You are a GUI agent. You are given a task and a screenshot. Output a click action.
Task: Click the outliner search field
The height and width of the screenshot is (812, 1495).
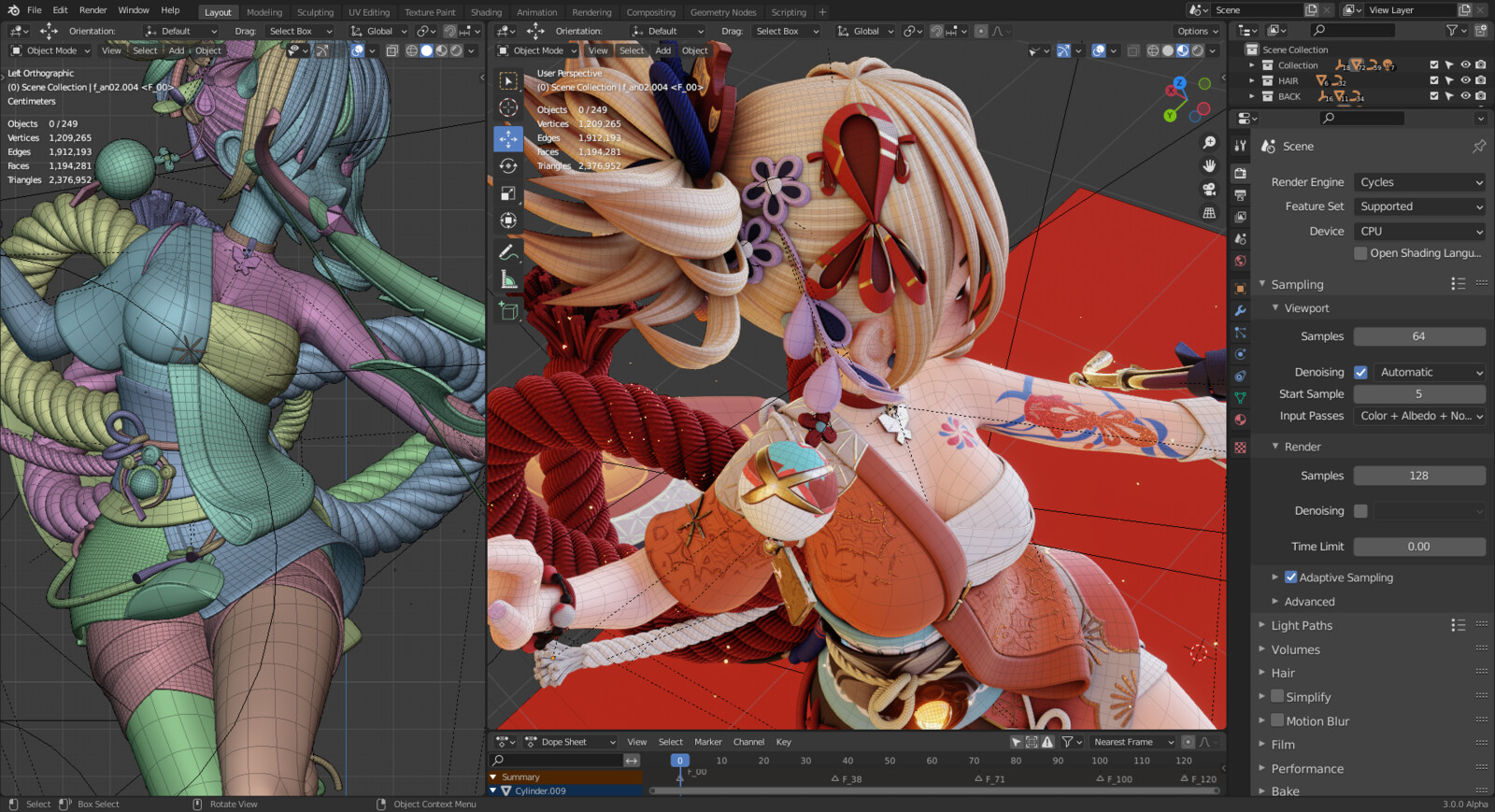click(x=1353, y=31)
